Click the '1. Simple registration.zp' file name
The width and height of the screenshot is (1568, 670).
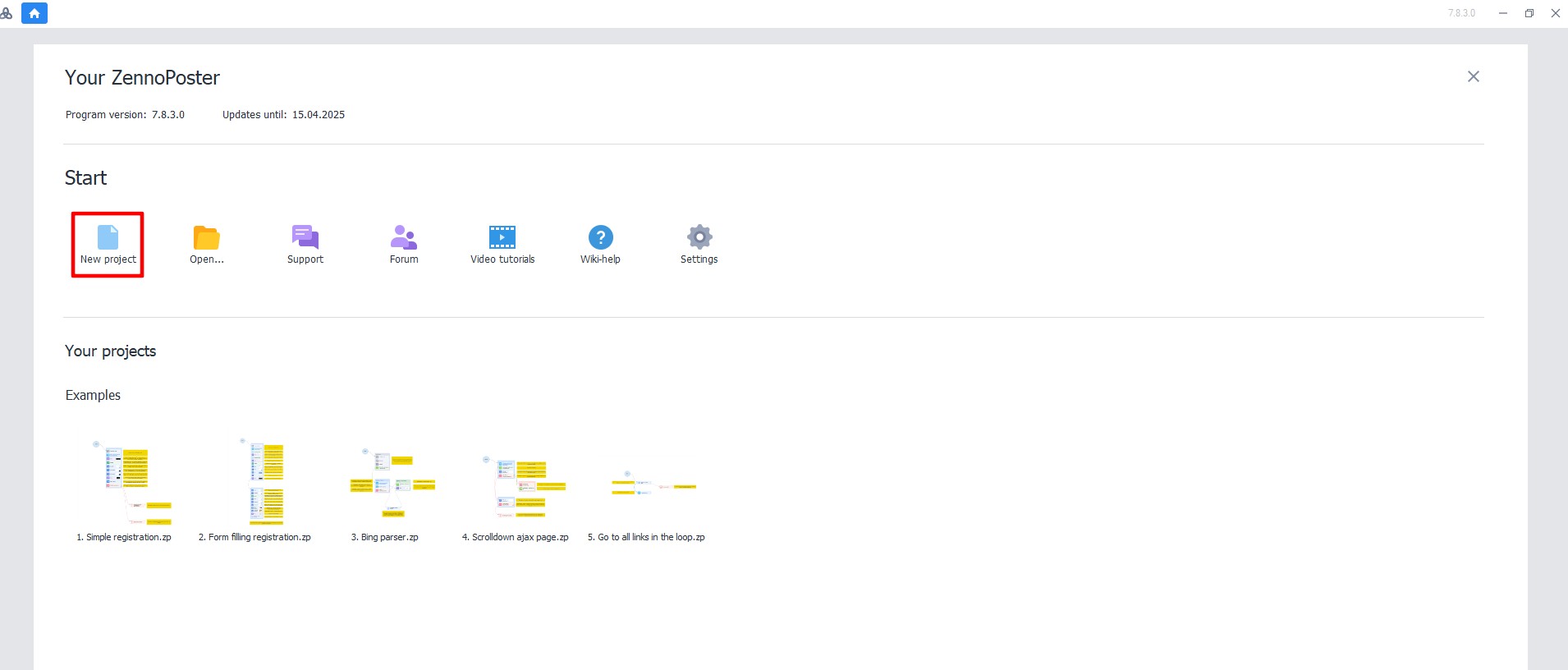point(124,537)
